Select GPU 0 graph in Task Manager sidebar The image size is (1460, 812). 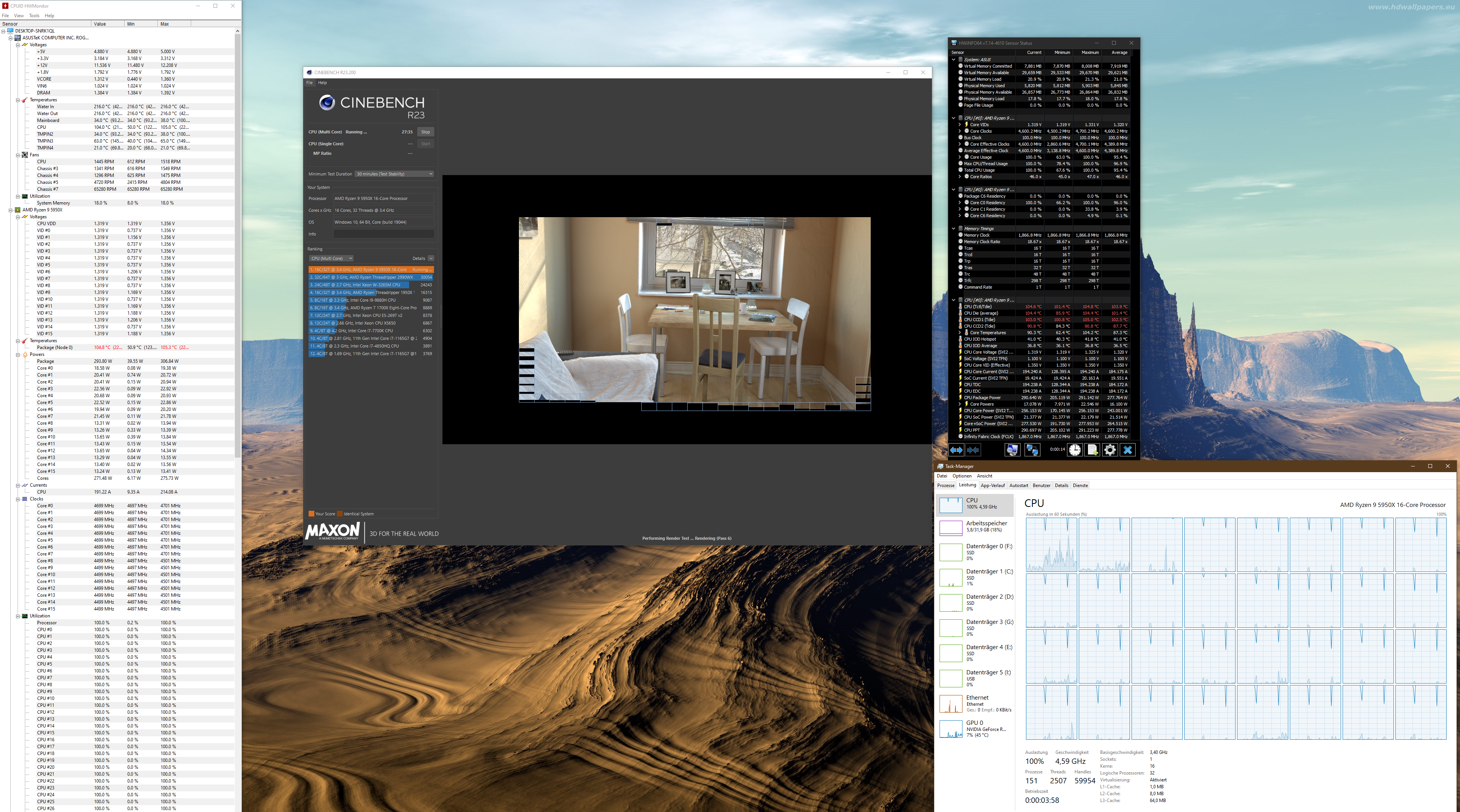click(975, 728)
